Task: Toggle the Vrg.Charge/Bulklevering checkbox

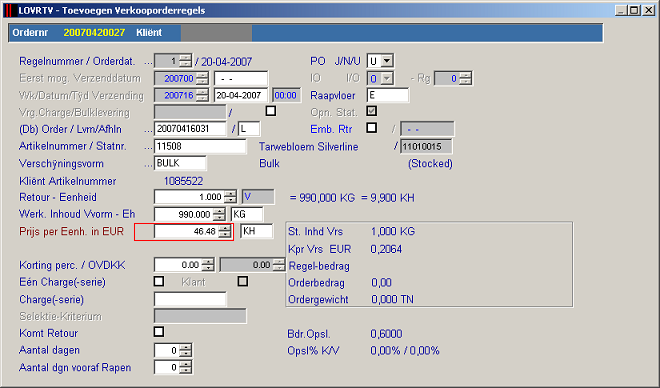Action: [271, 111]
